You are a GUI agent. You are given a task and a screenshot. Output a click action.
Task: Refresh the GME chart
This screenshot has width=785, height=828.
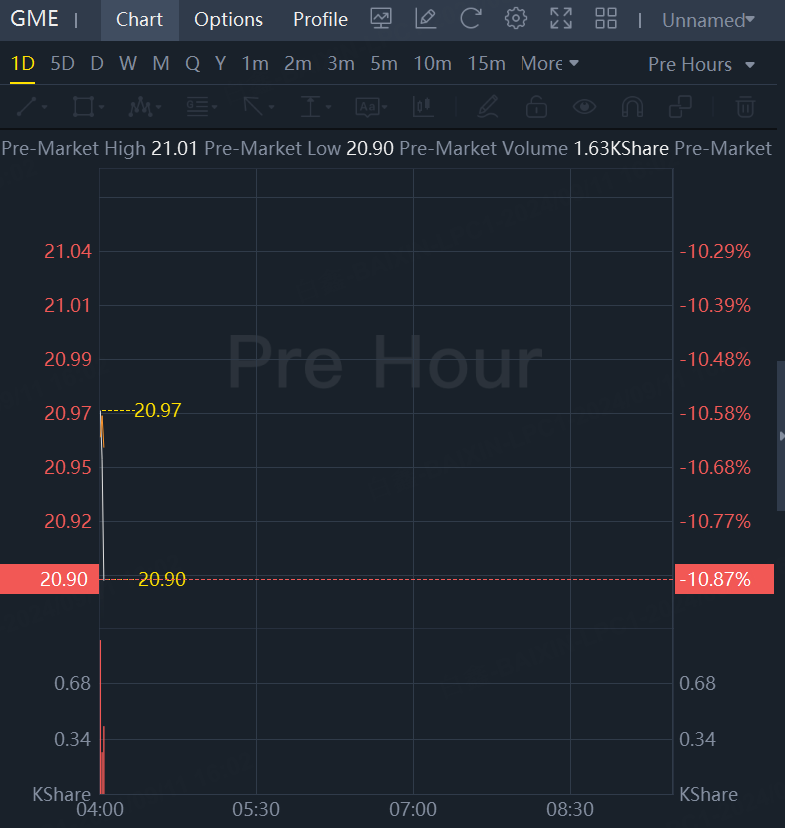click(470, 19)
